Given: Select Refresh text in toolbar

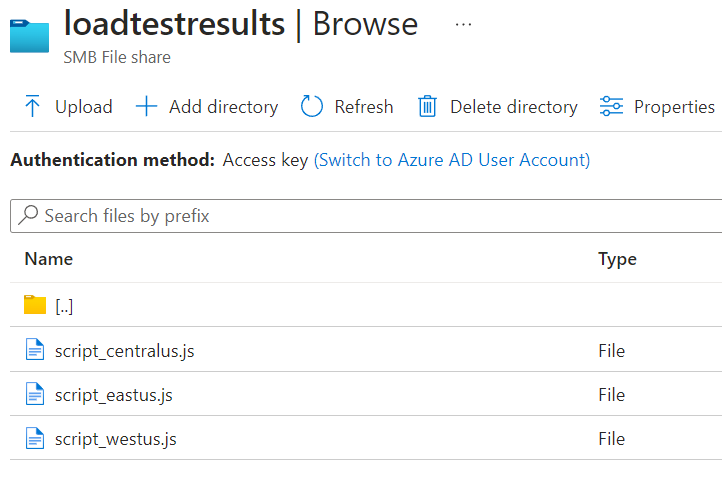Looking at the screenshot, I should [x=364, y=107].
